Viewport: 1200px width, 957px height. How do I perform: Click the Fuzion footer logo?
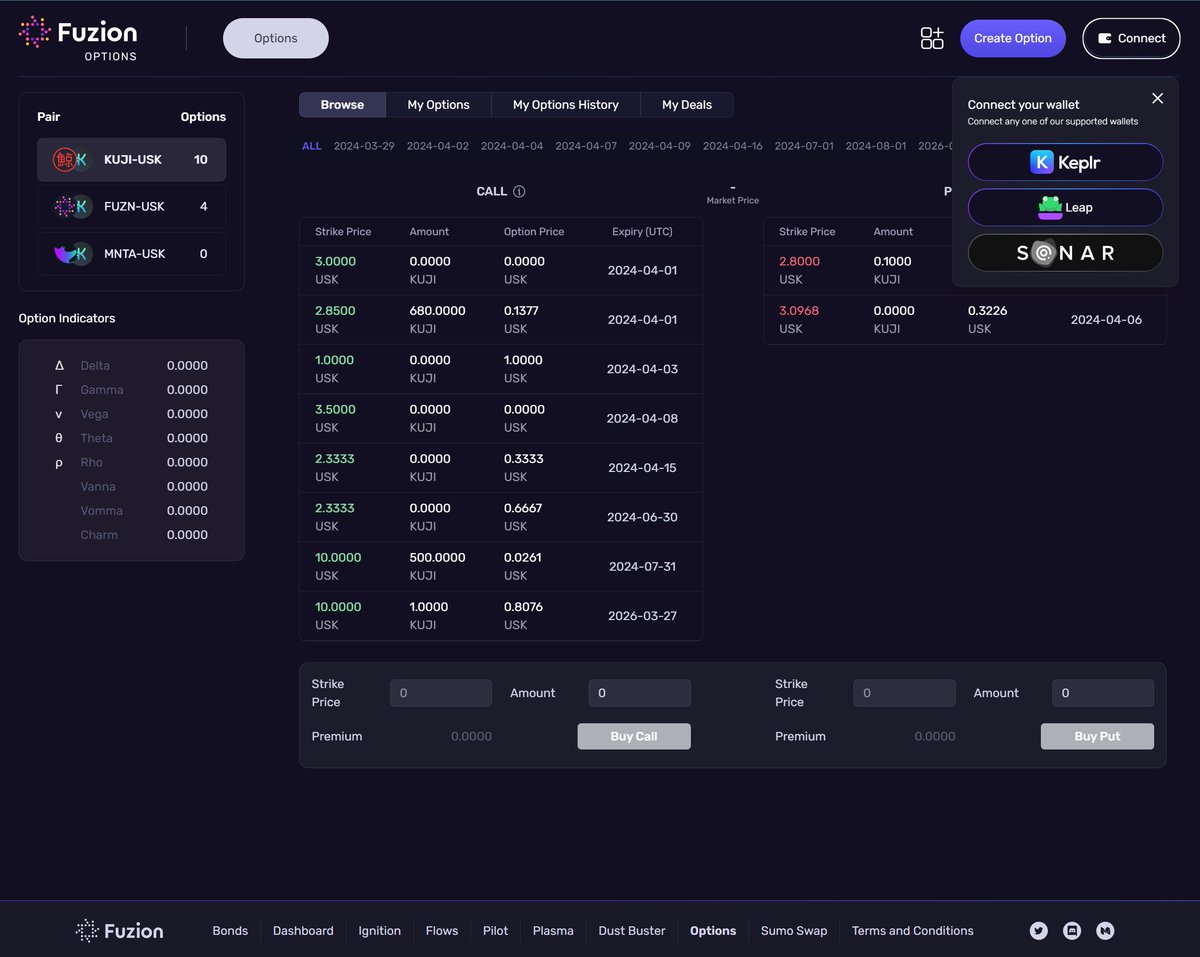120,931
